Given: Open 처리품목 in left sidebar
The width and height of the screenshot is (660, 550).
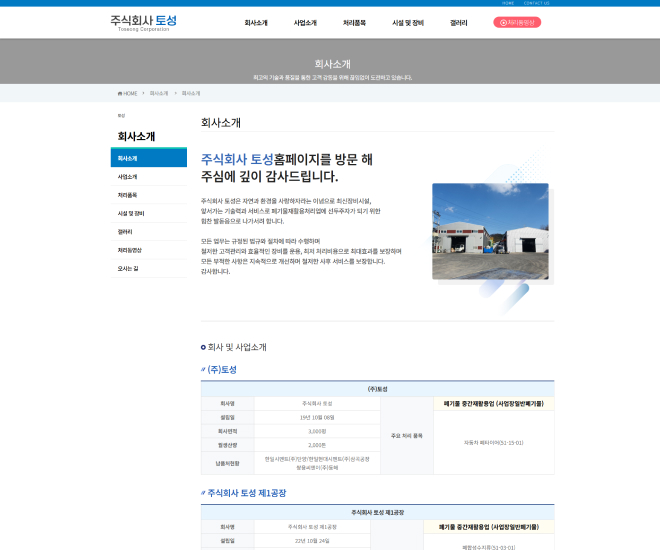Looking at the screenshot, I should (x=128, y=195).
